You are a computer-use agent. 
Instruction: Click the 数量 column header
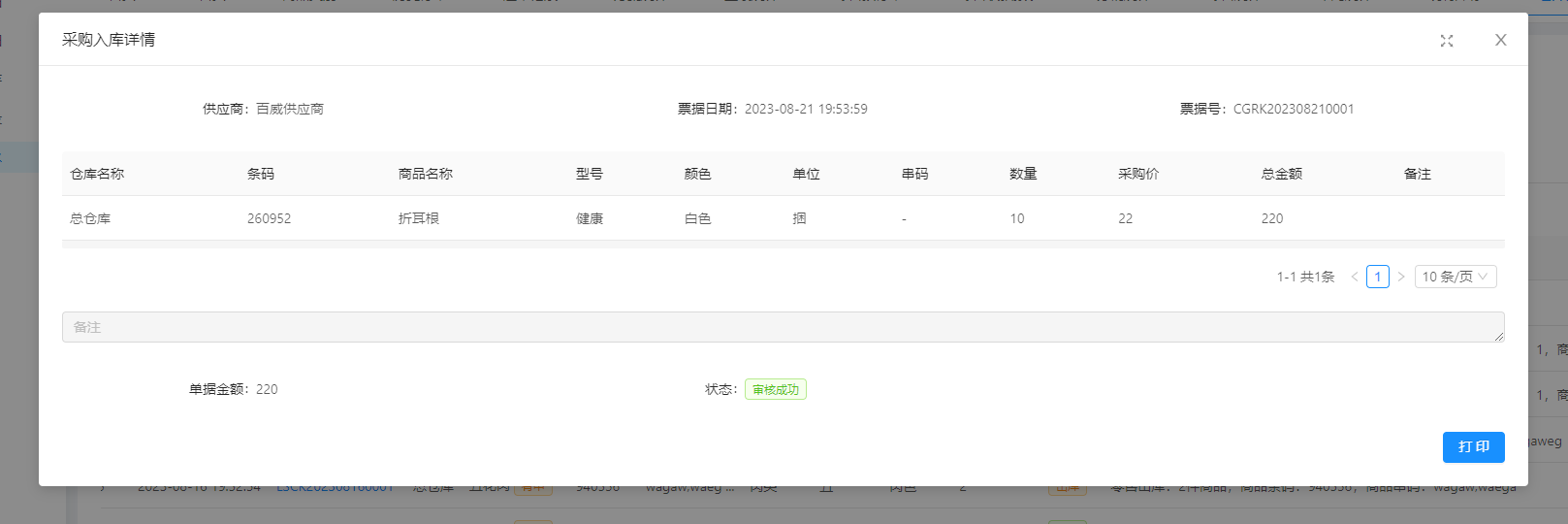(x=1023, y=174)
